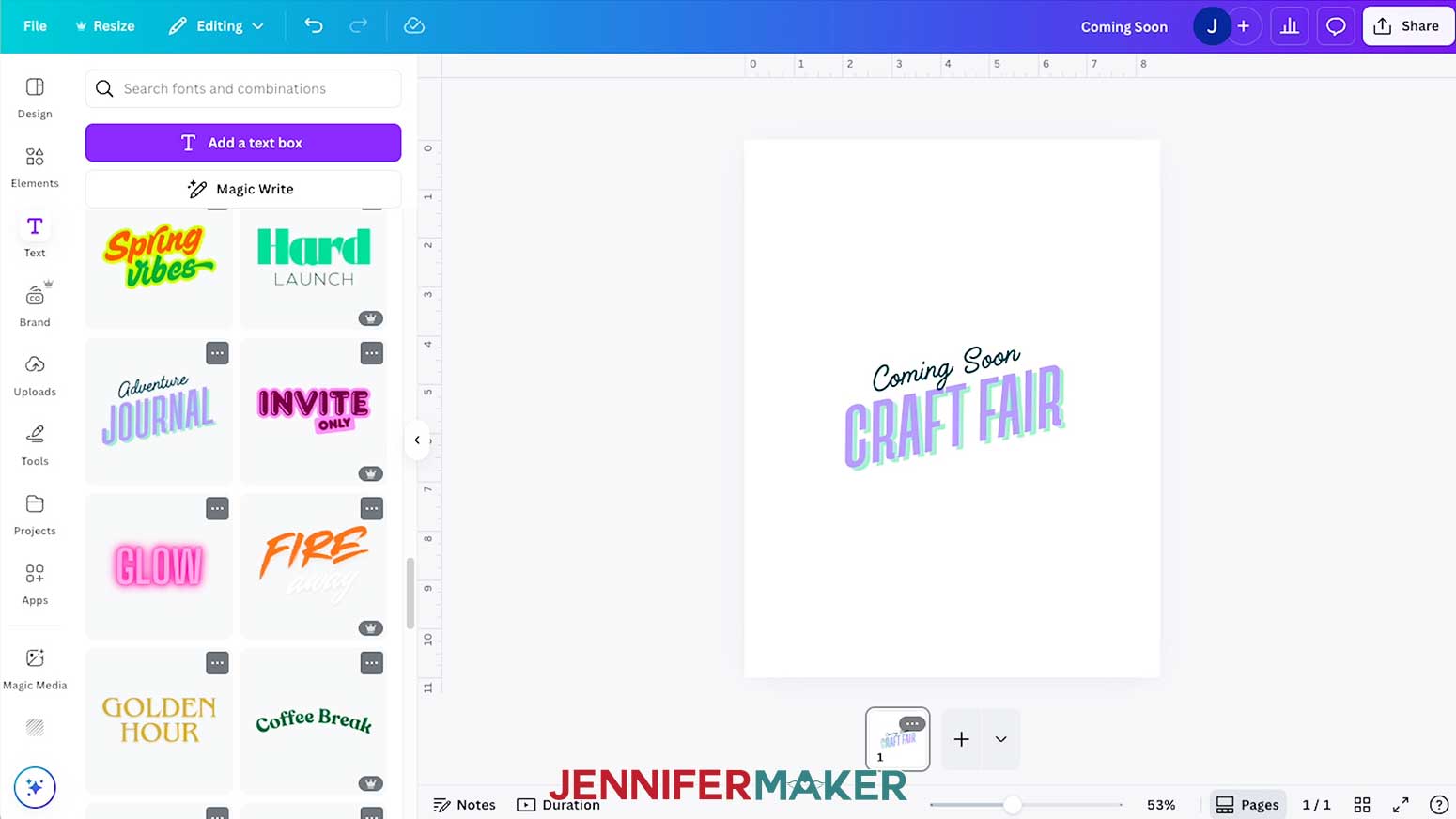Click the 1 / 1 page counter

pyautogui.click(x=1316, y=805)
